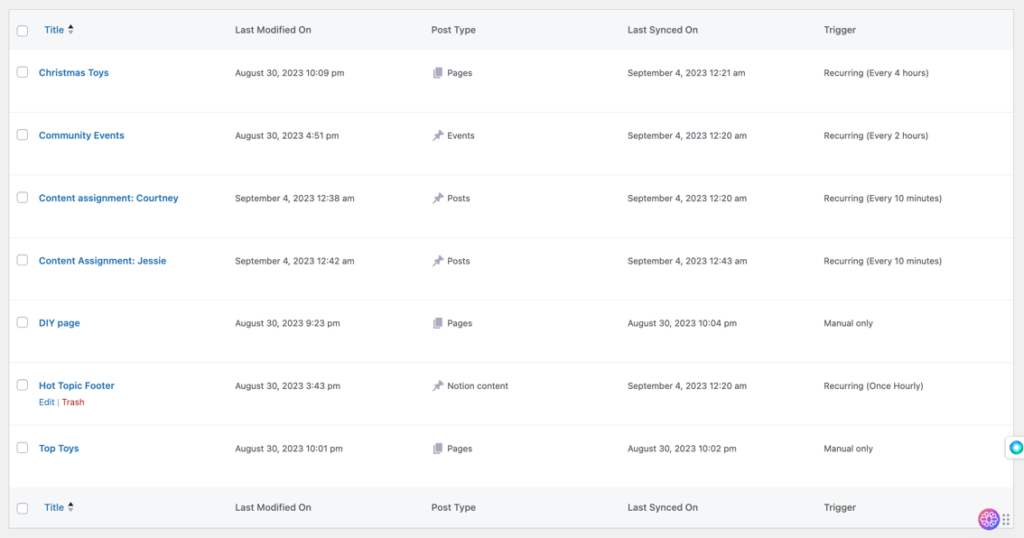Click the pin icon in Content assignment: Courtney row
Viewport: 1024px width, 538px height.
pos(437,198)
